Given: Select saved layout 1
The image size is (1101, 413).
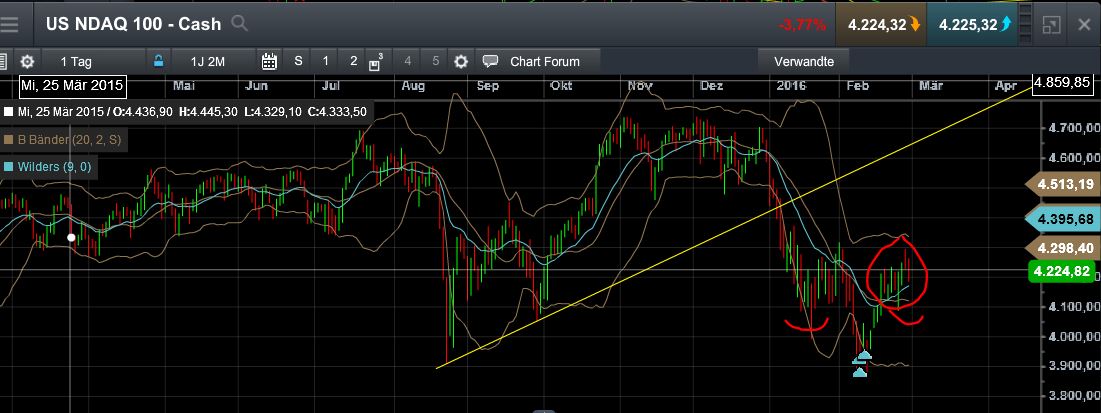Looking at the screenshot, I should point(325,61).
